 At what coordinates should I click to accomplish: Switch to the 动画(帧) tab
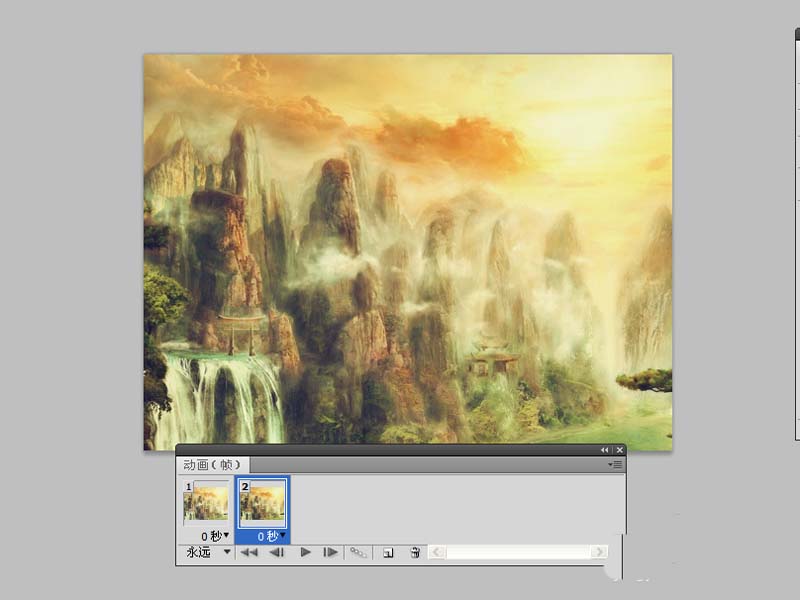[x=212, y=464]
